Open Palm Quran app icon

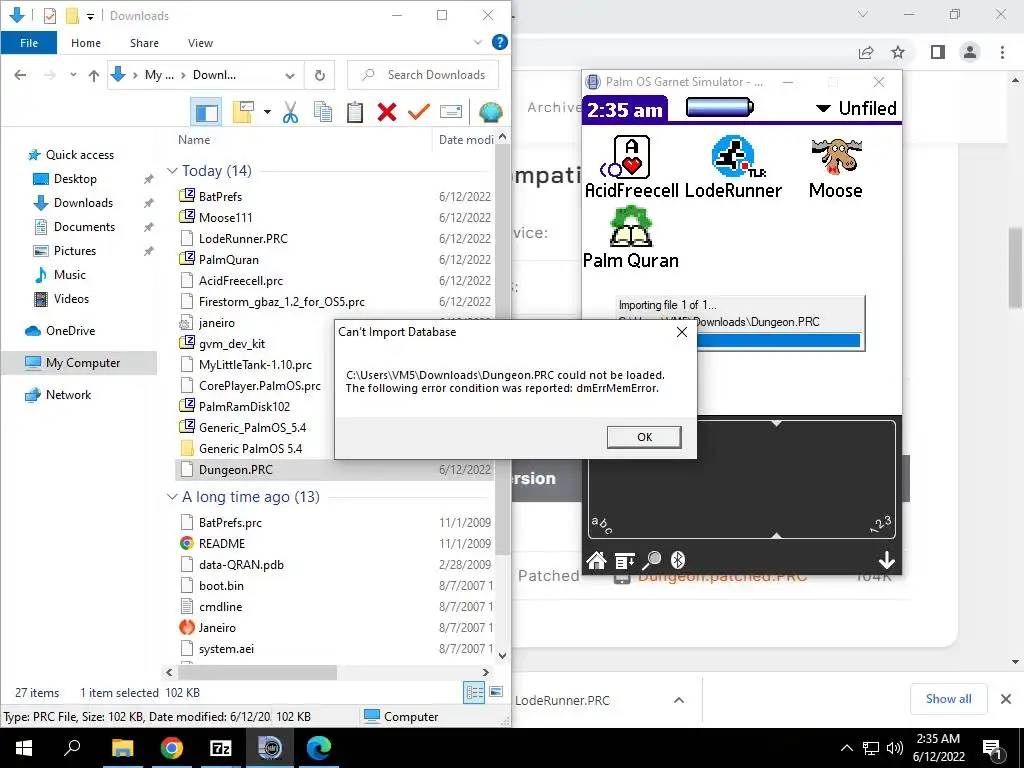(x=631, y=237)
